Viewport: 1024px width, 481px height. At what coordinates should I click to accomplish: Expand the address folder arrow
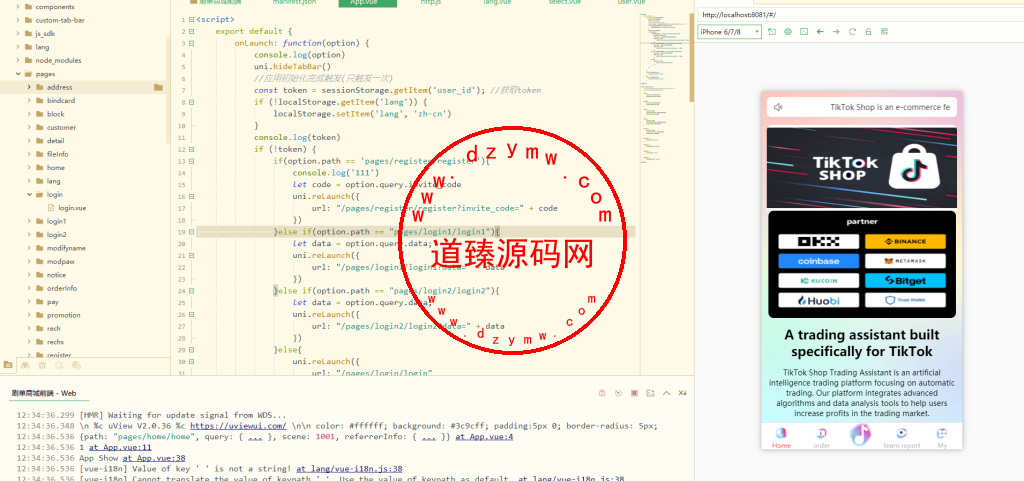tap(29, 87)
